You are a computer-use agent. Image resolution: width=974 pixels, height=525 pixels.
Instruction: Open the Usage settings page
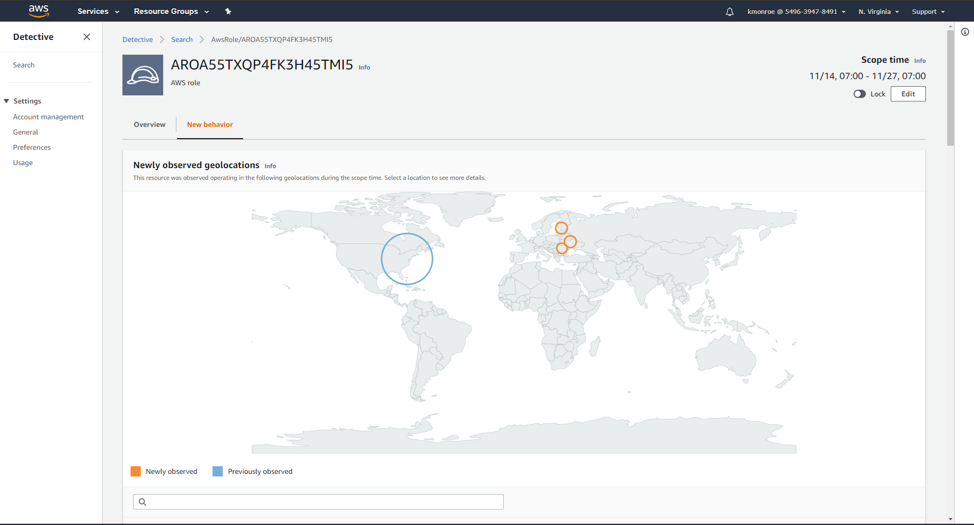[x=22, y=163]
